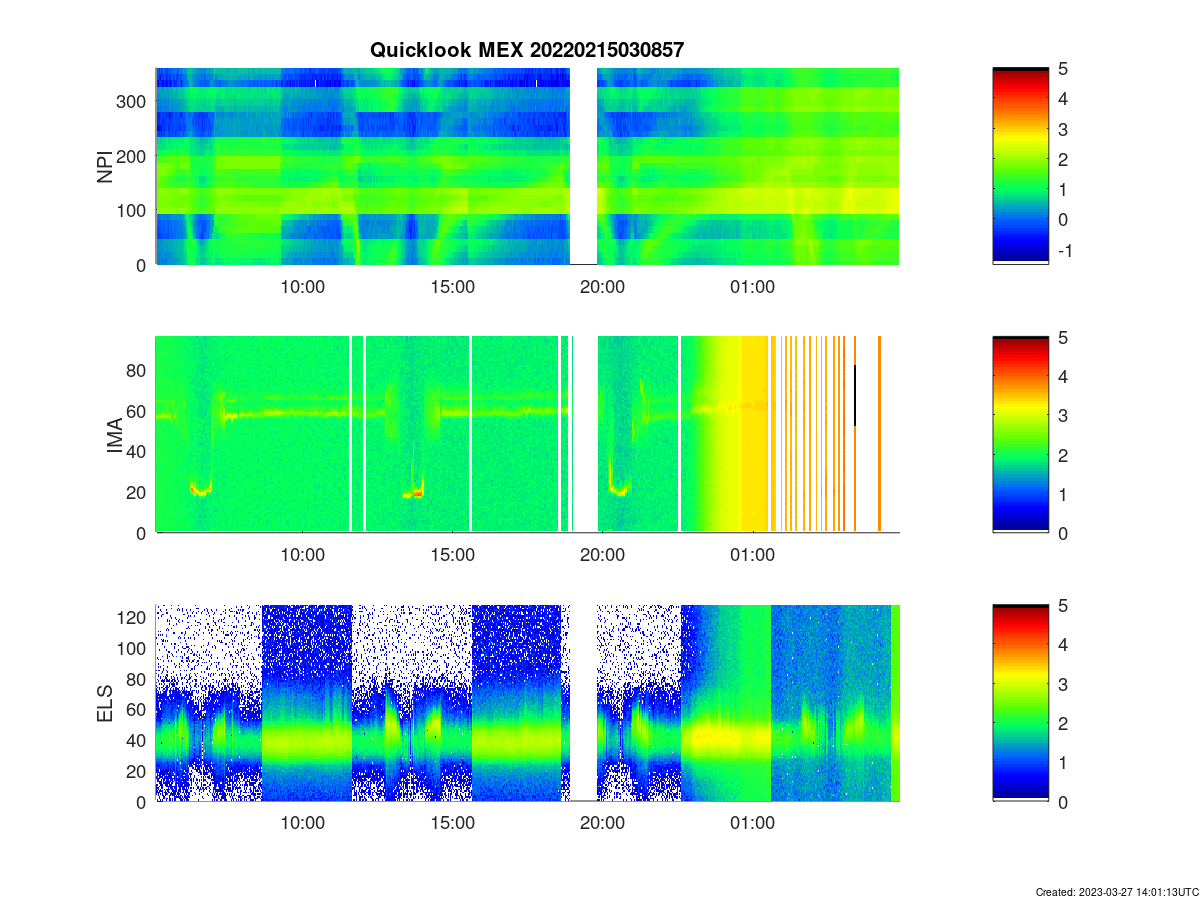Click "01:00" tick under the IMA plot

[752, 555]
